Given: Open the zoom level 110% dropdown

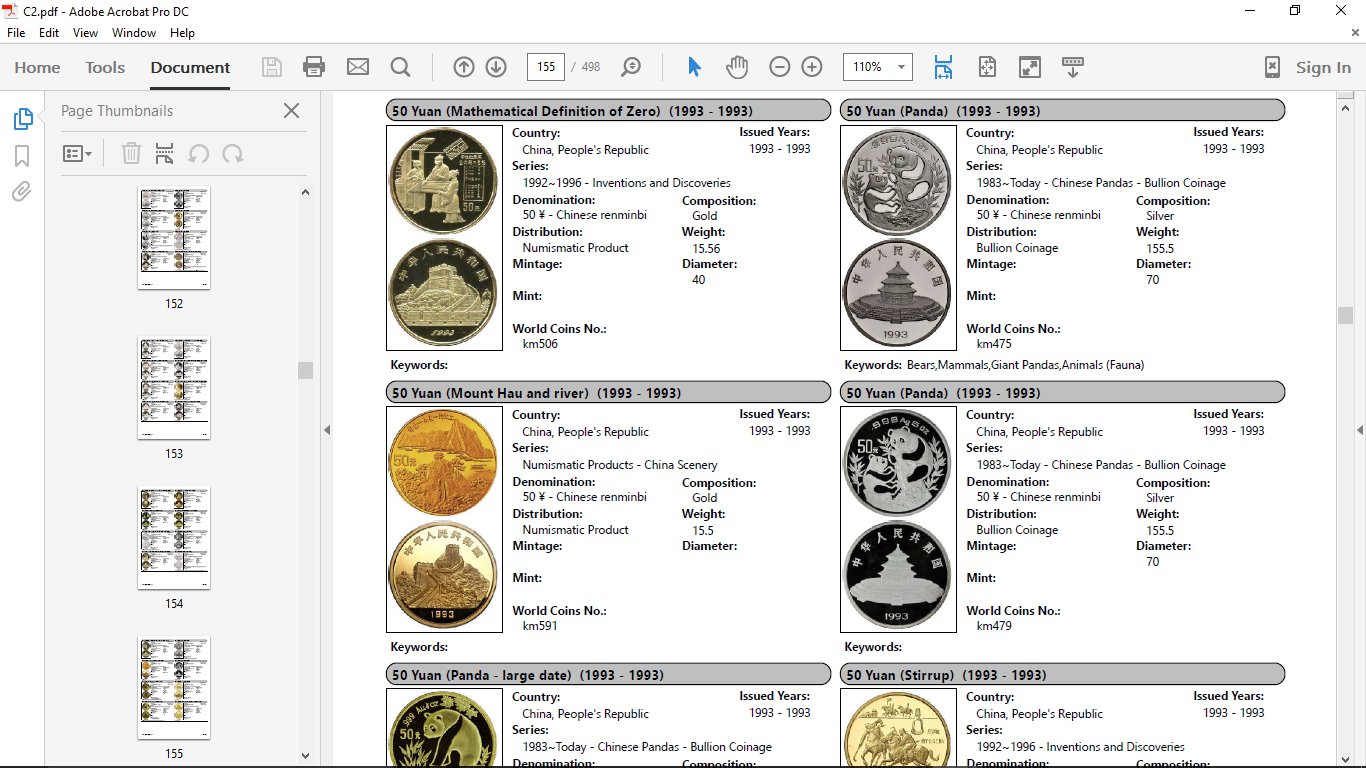Looking at the screenshot, I should click(877, 66).
